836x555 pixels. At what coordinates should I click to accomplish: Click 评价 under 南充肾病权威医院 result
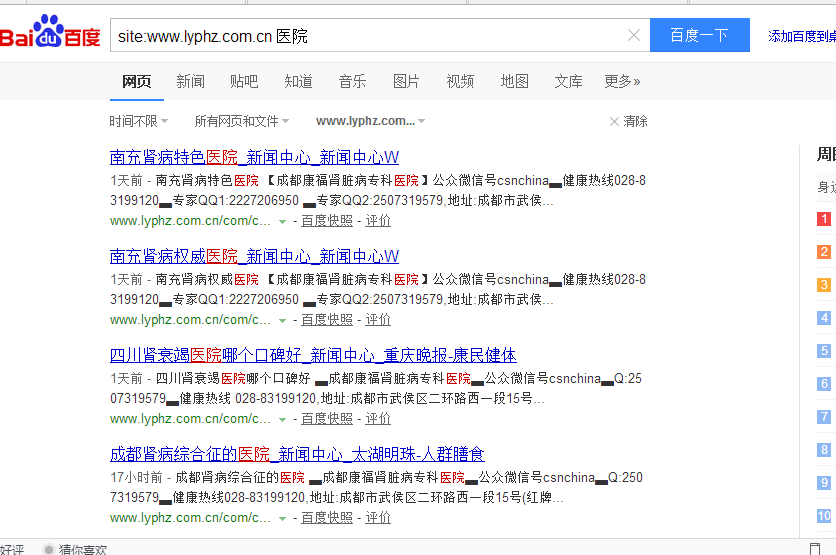[378, 320]
